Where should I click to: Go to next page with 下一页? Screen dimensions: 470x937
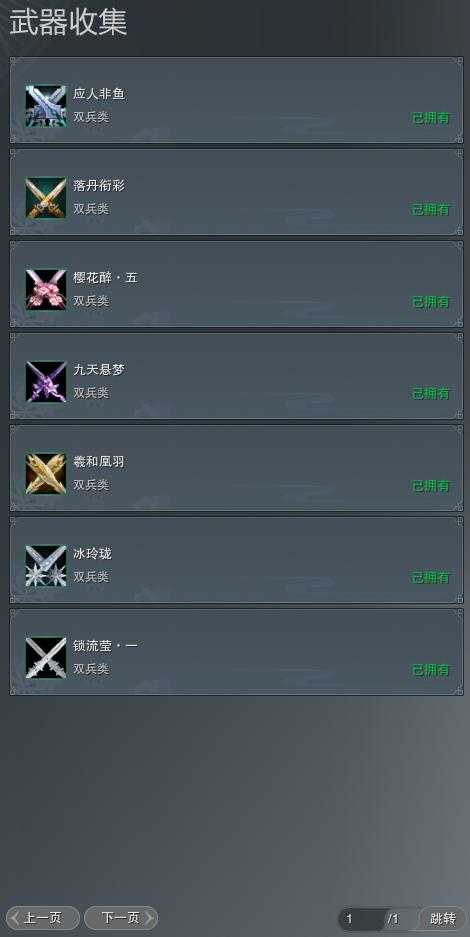(121, 918)
